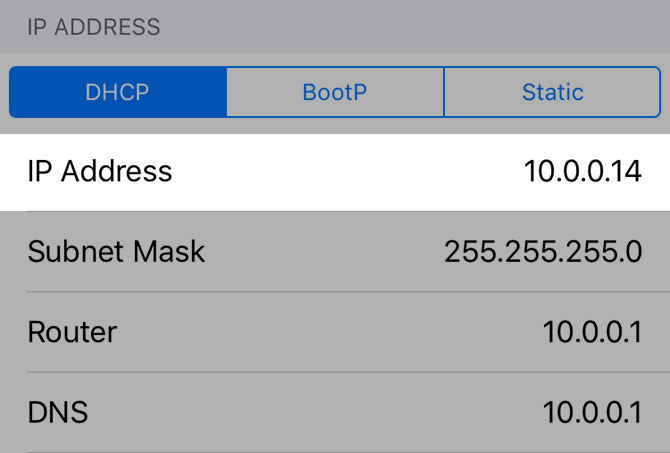This screenshot has width=670, height=453.
Task: Tap the IP Address label
Action: 100,171
